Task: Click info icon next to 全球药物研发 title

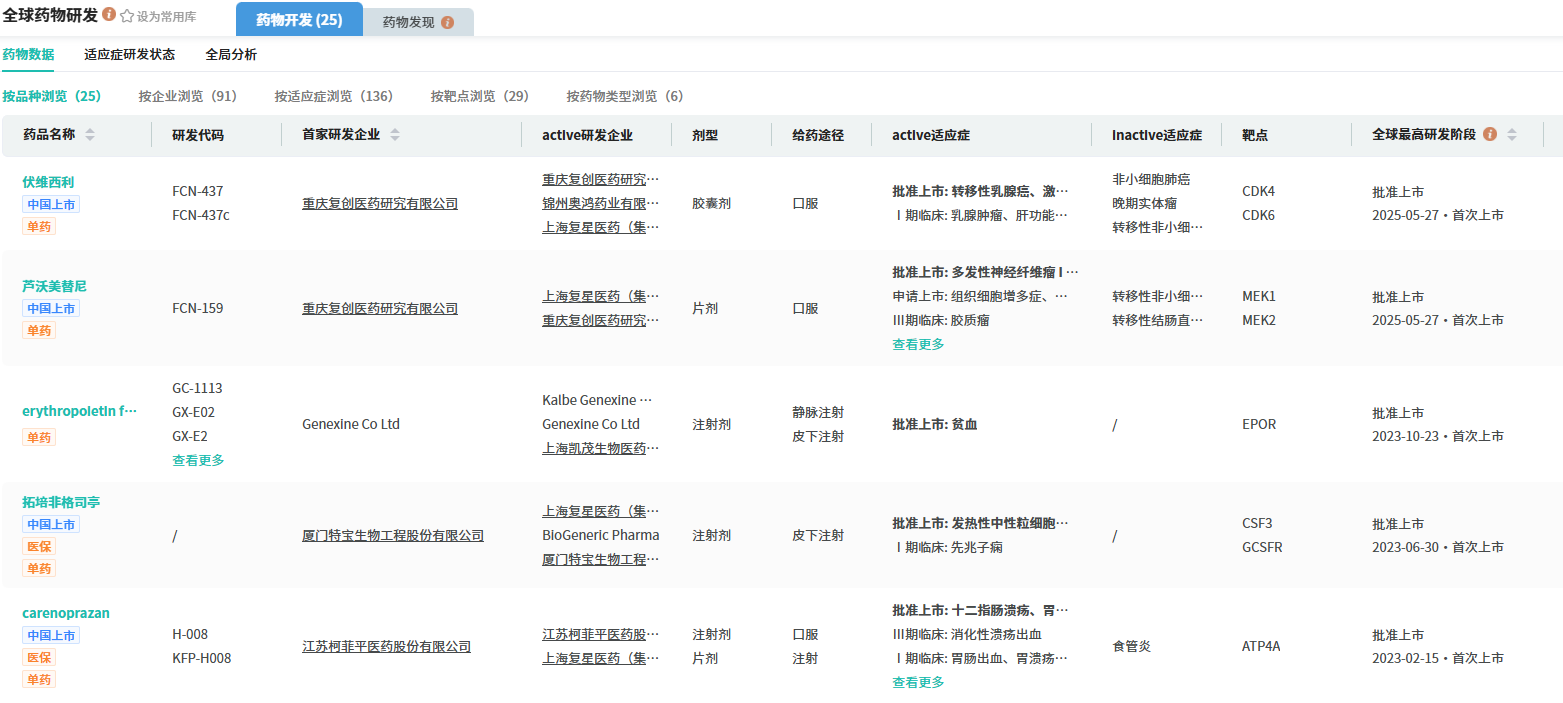Action: coord(109,15)
